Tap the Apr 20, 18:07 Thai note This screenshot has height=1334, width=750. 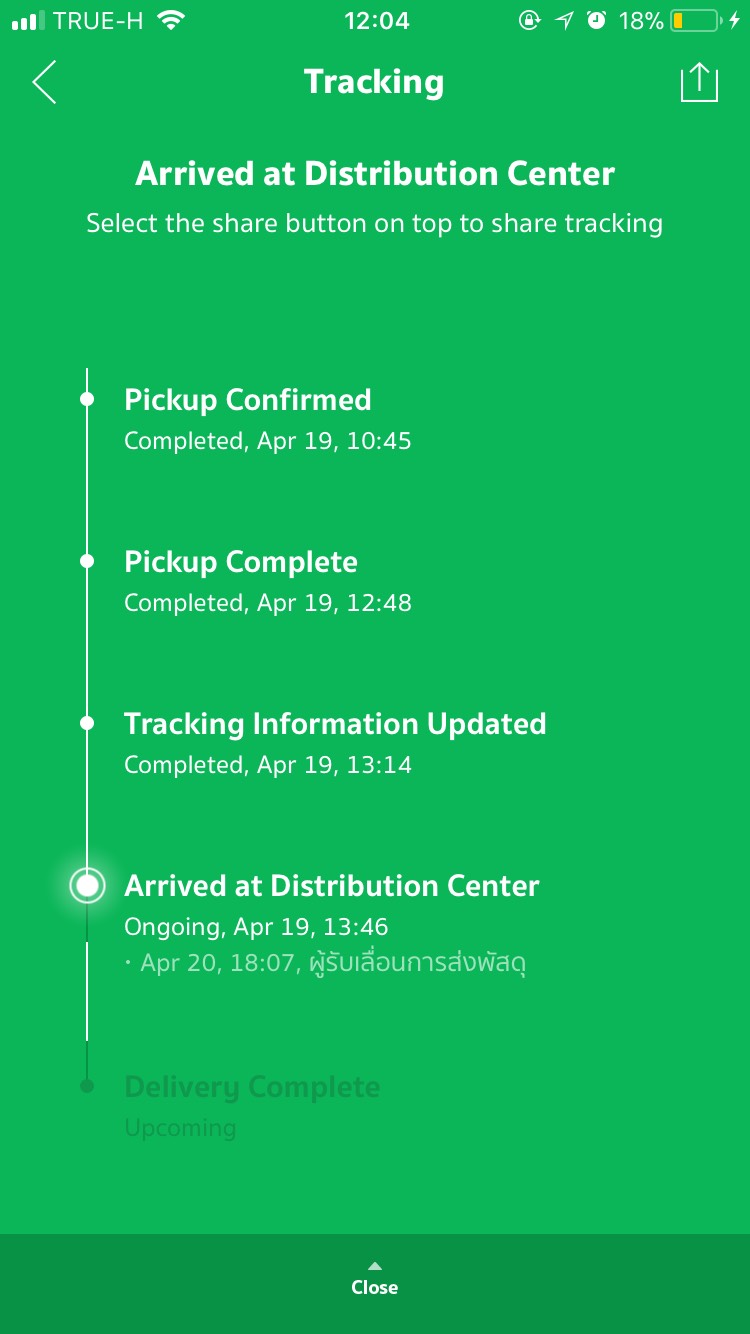(x=333, y=964)
